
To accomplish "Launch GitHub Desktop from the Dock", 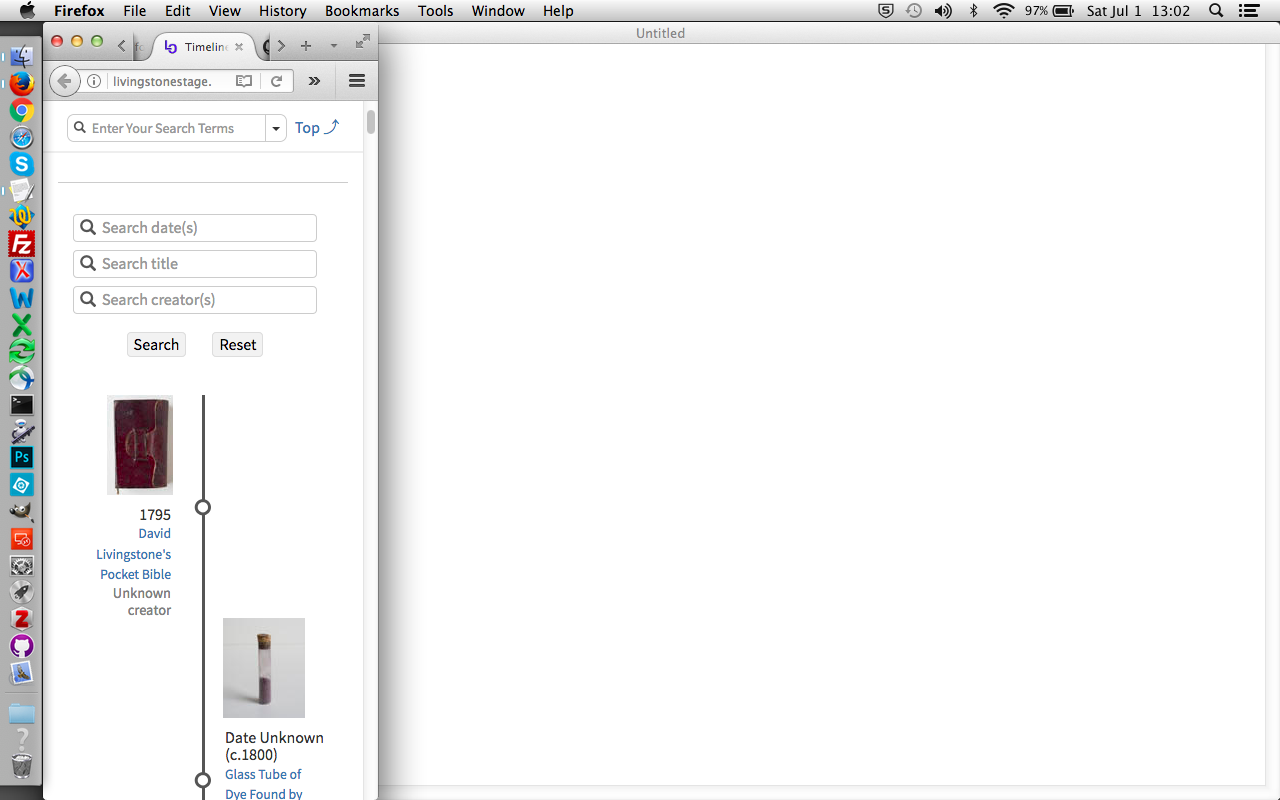I will tap(22, 645).
